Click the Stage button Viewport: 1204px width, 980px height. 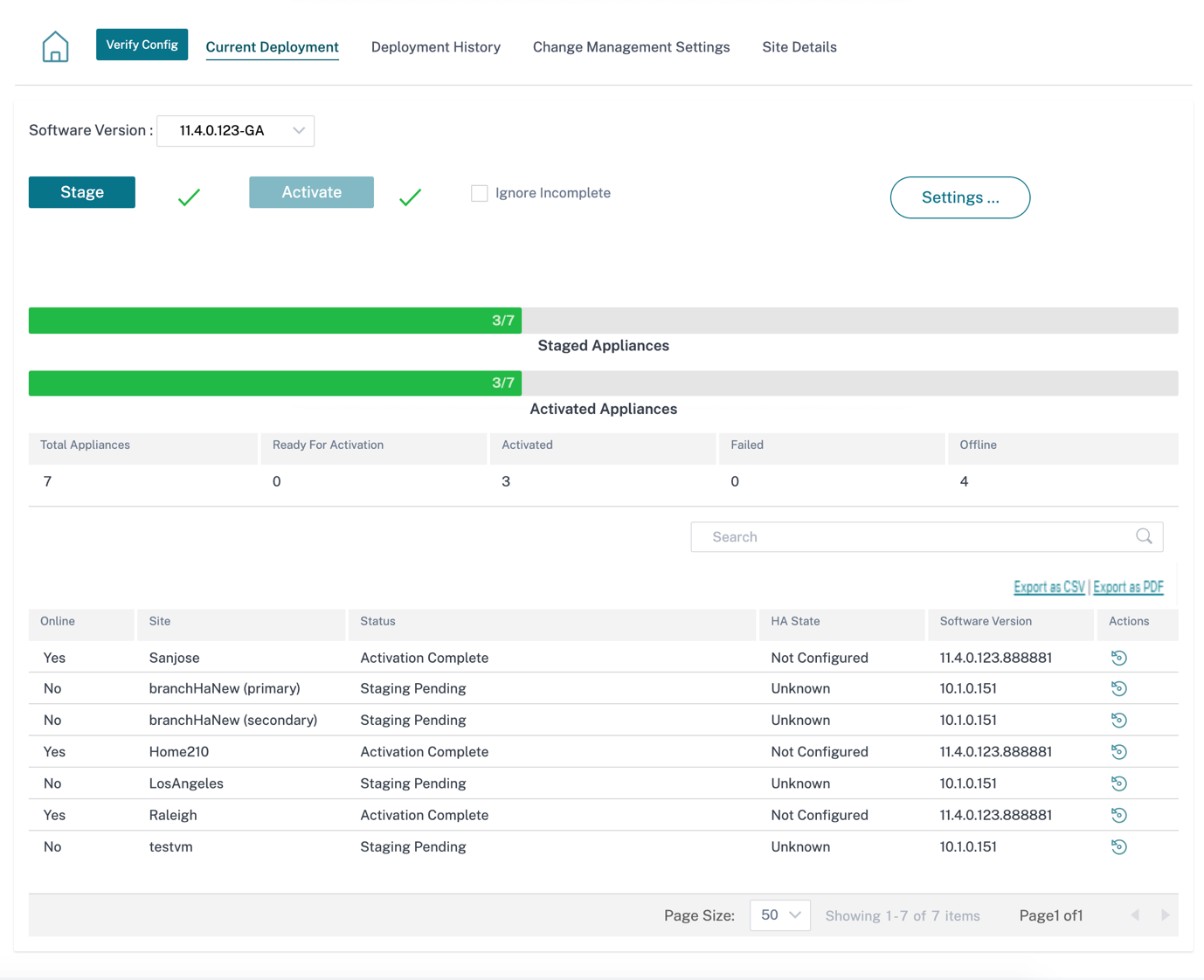(82, 192)
